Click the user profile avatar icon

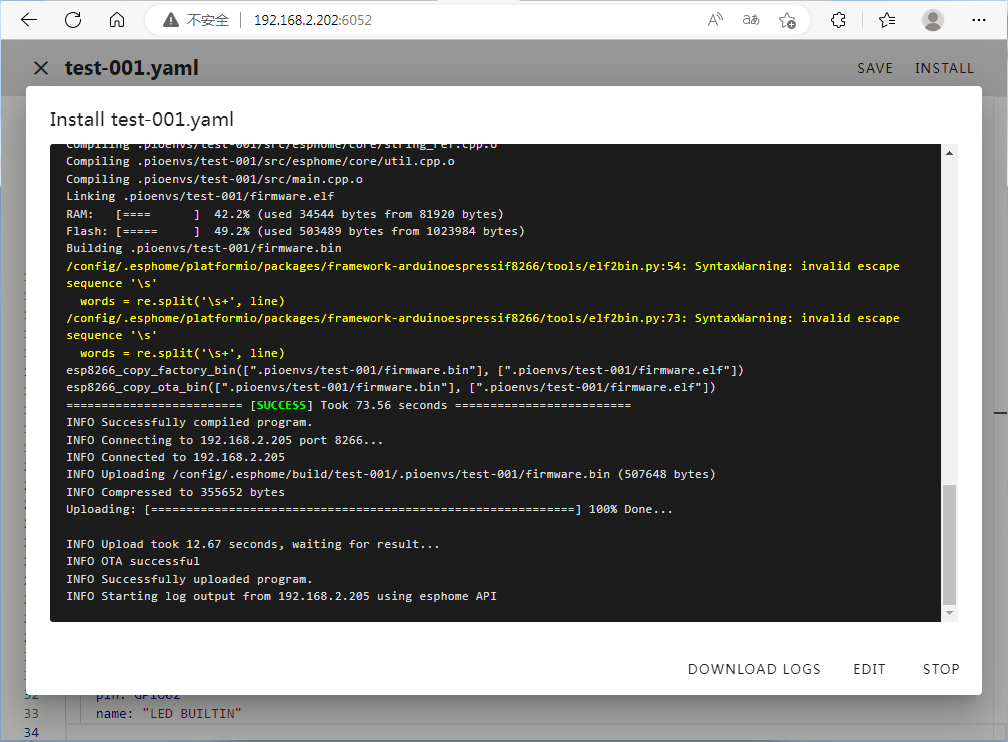click(x=933, y=20)
